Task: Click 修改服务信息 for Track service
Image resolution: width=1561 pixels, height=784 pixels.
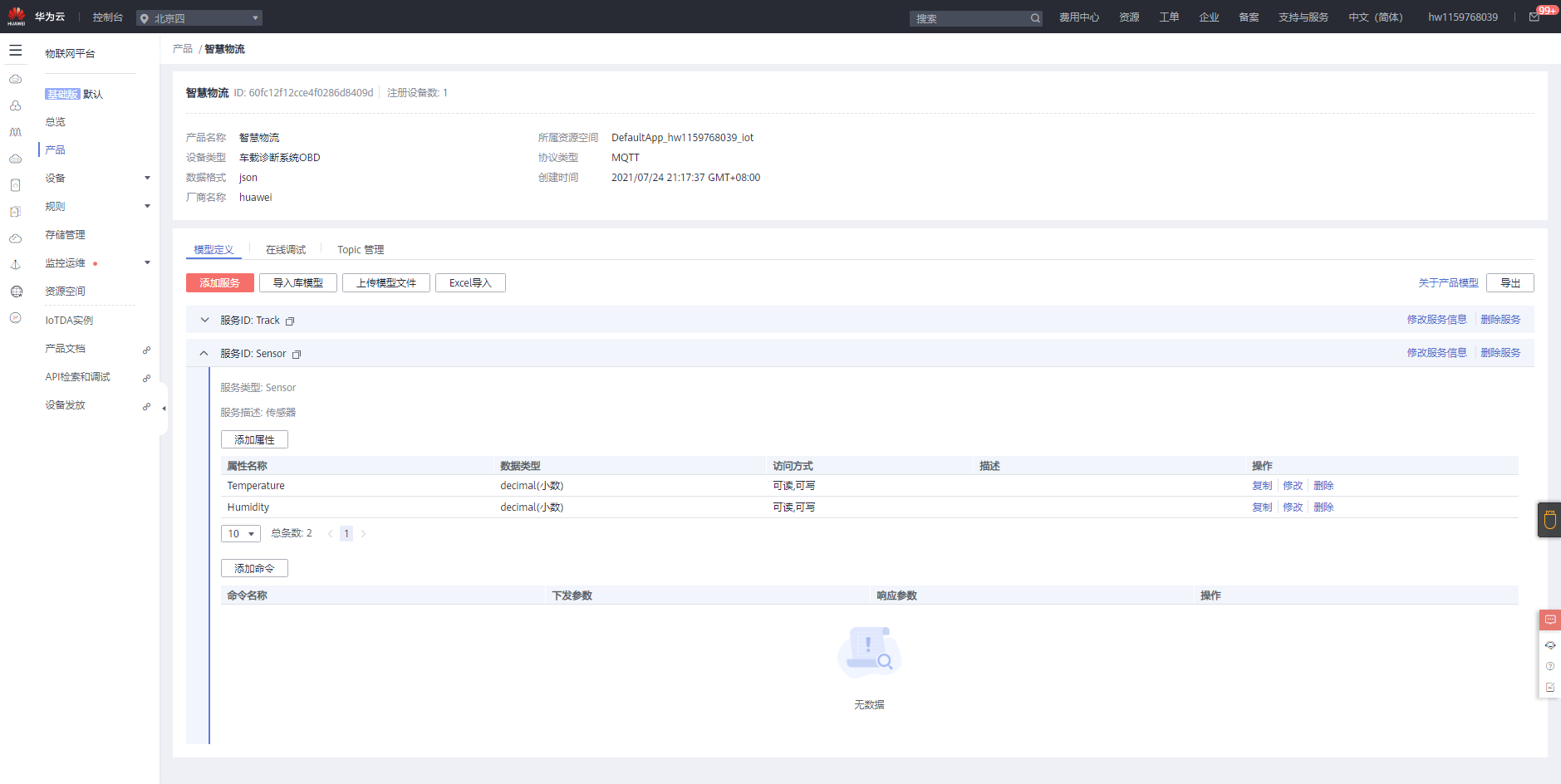Action: [1436, 320]
